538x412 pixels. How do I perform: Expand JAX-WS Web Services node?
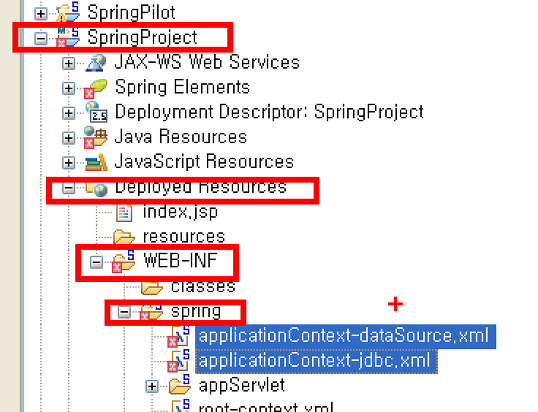(x=69, y=63)
